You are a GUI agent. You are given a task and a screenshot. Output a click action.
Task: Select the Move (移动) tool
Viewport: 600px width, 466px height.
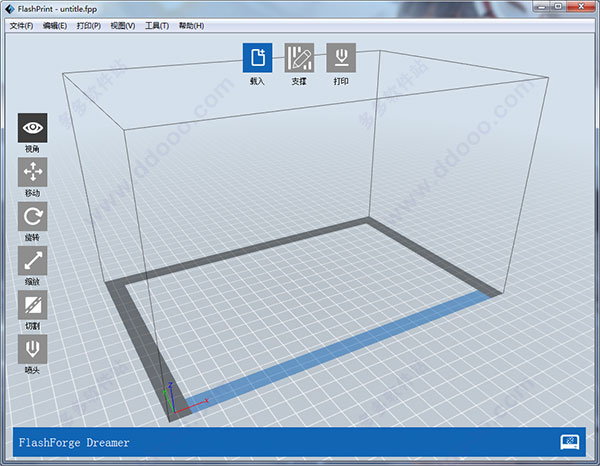tap(33, 172)
